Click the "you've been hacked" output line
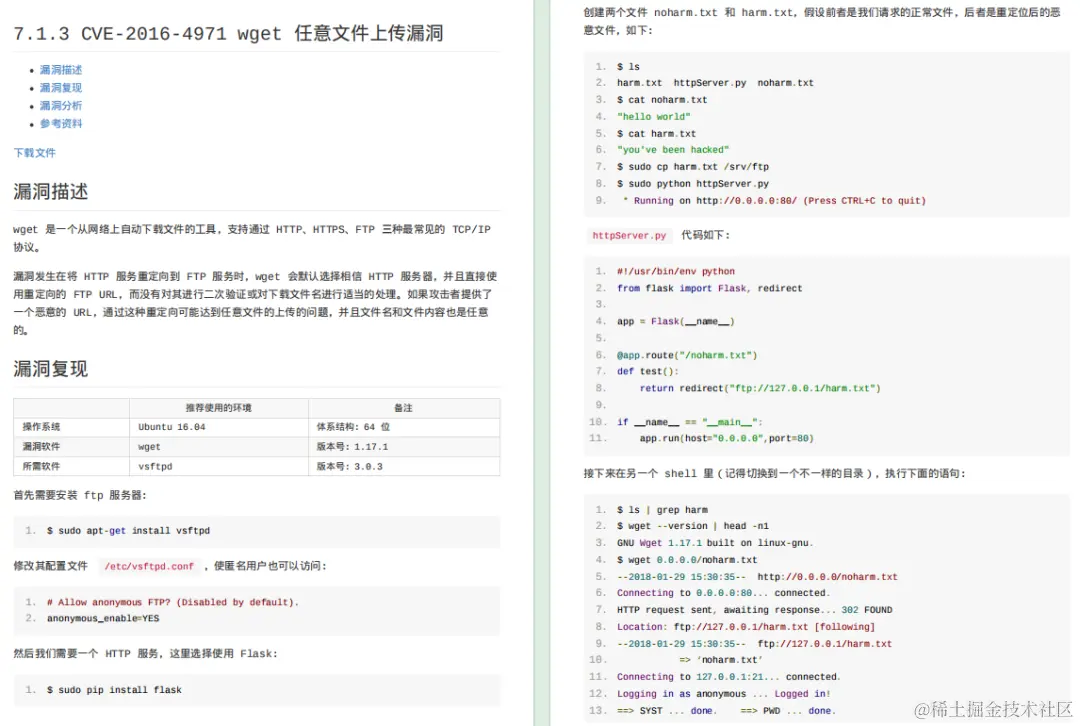This screenshot has height=726, width=1080. pyautogui.click(x=673, y=149)
